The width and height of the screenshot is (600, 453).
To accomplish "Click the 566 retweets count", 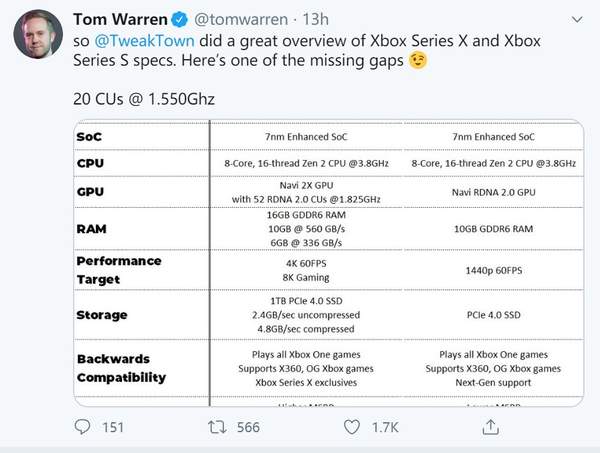I will (248, 428).
